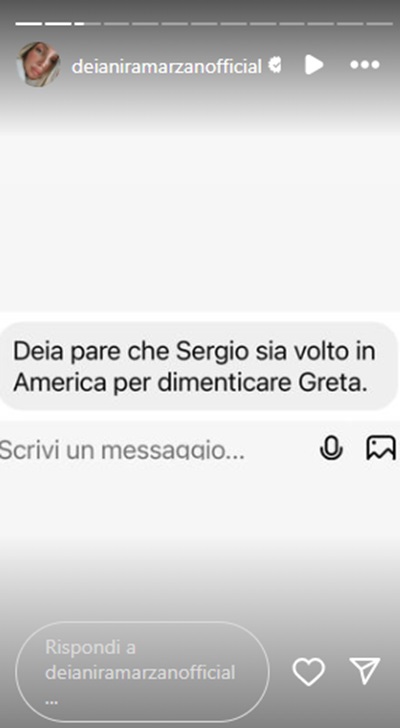Viewport: 400px width, 728px height.
Task: Jump to the second story progress segment
Action: 58,23
